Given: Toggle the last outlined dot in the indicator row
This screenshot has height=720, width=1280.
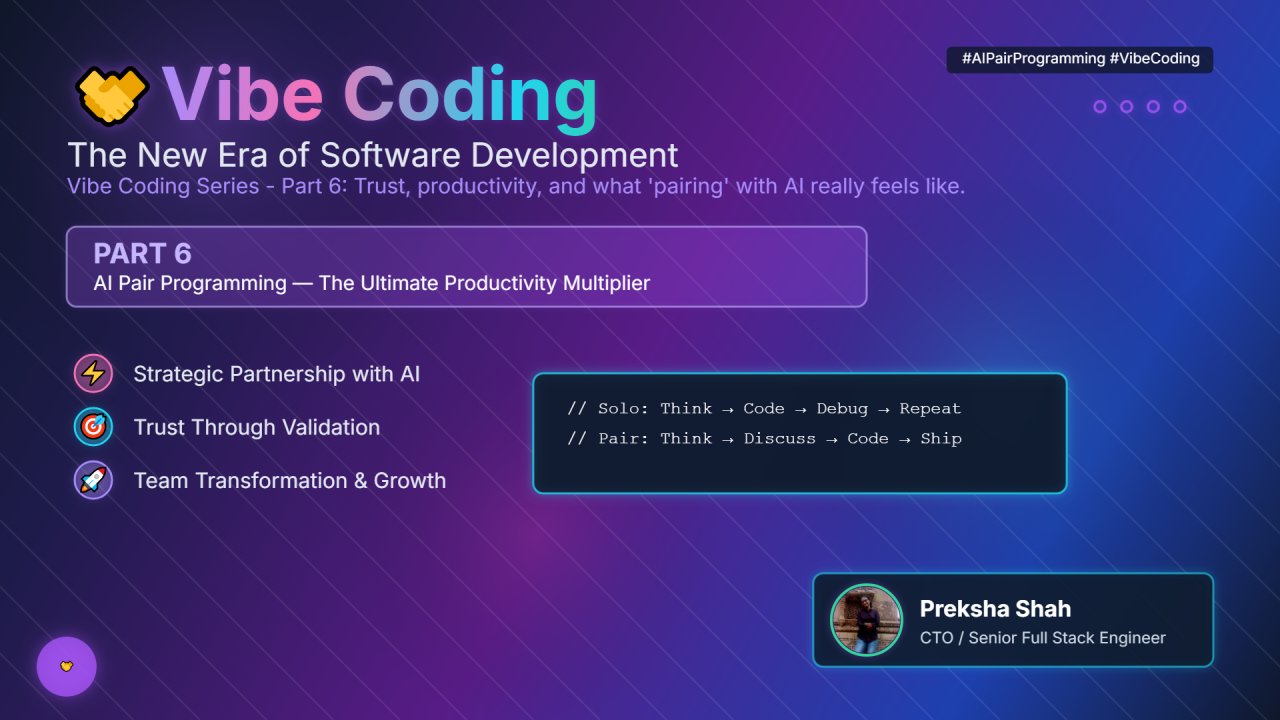Looking at the screenshot, I should tap(1182, 105).
